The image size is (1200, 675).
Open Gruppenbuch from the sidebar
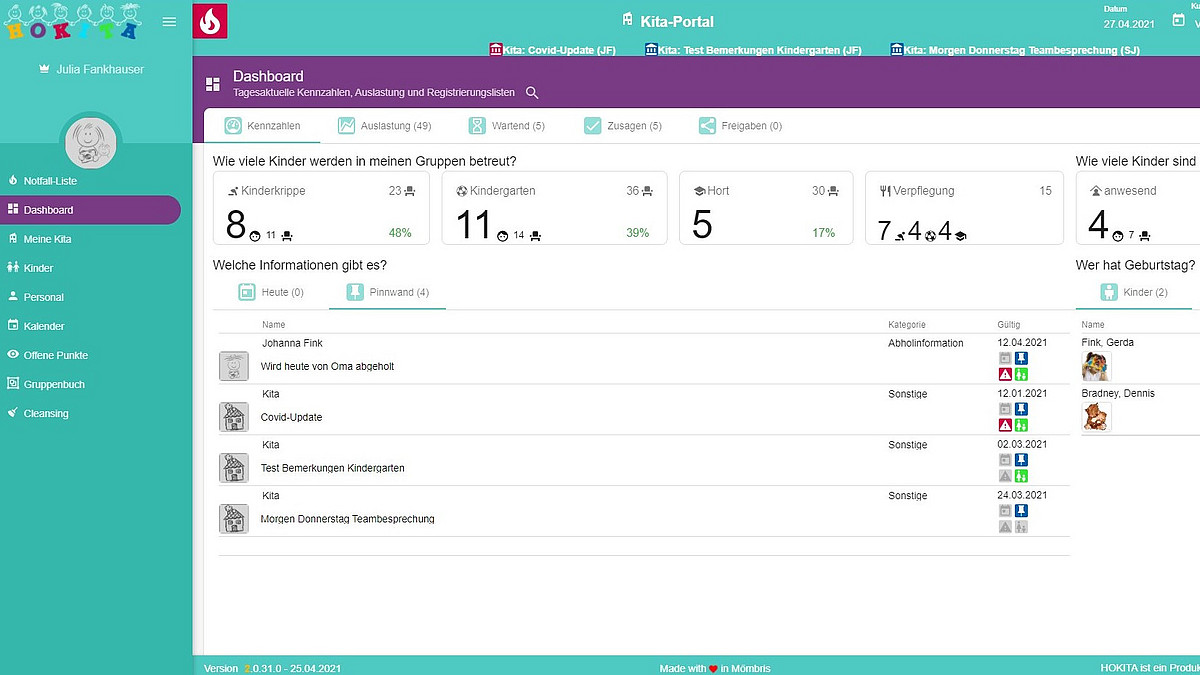pyautogui.click(x=54, y=384)
